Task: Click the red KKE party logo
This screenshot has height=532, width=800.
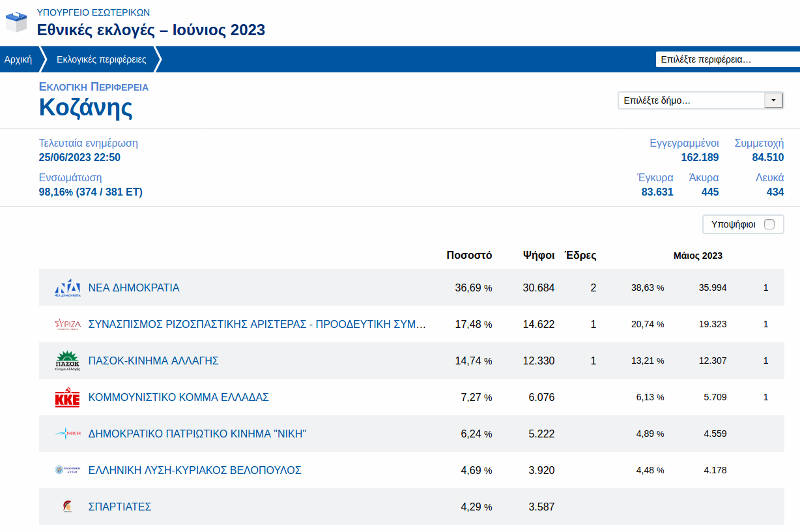Action: tap(67, 397)
